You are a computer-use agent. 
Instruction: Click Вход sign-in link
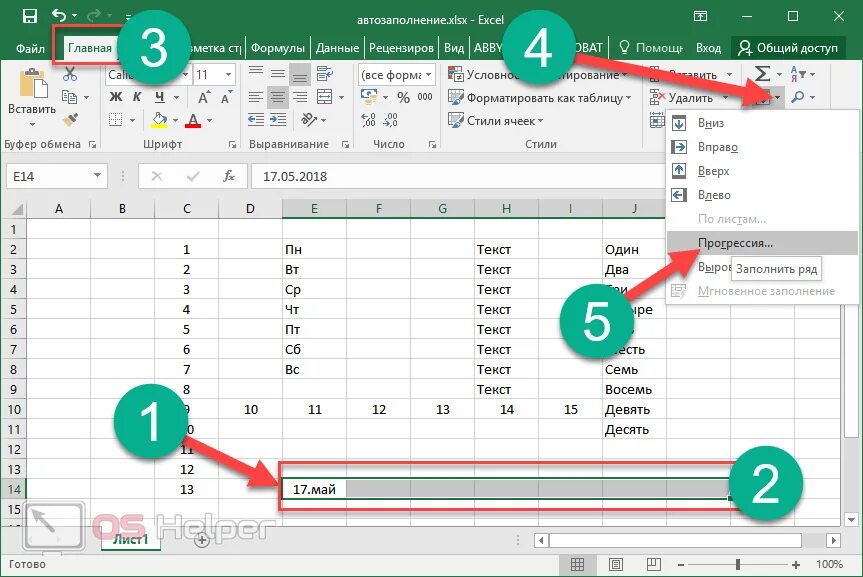point(708,48)
